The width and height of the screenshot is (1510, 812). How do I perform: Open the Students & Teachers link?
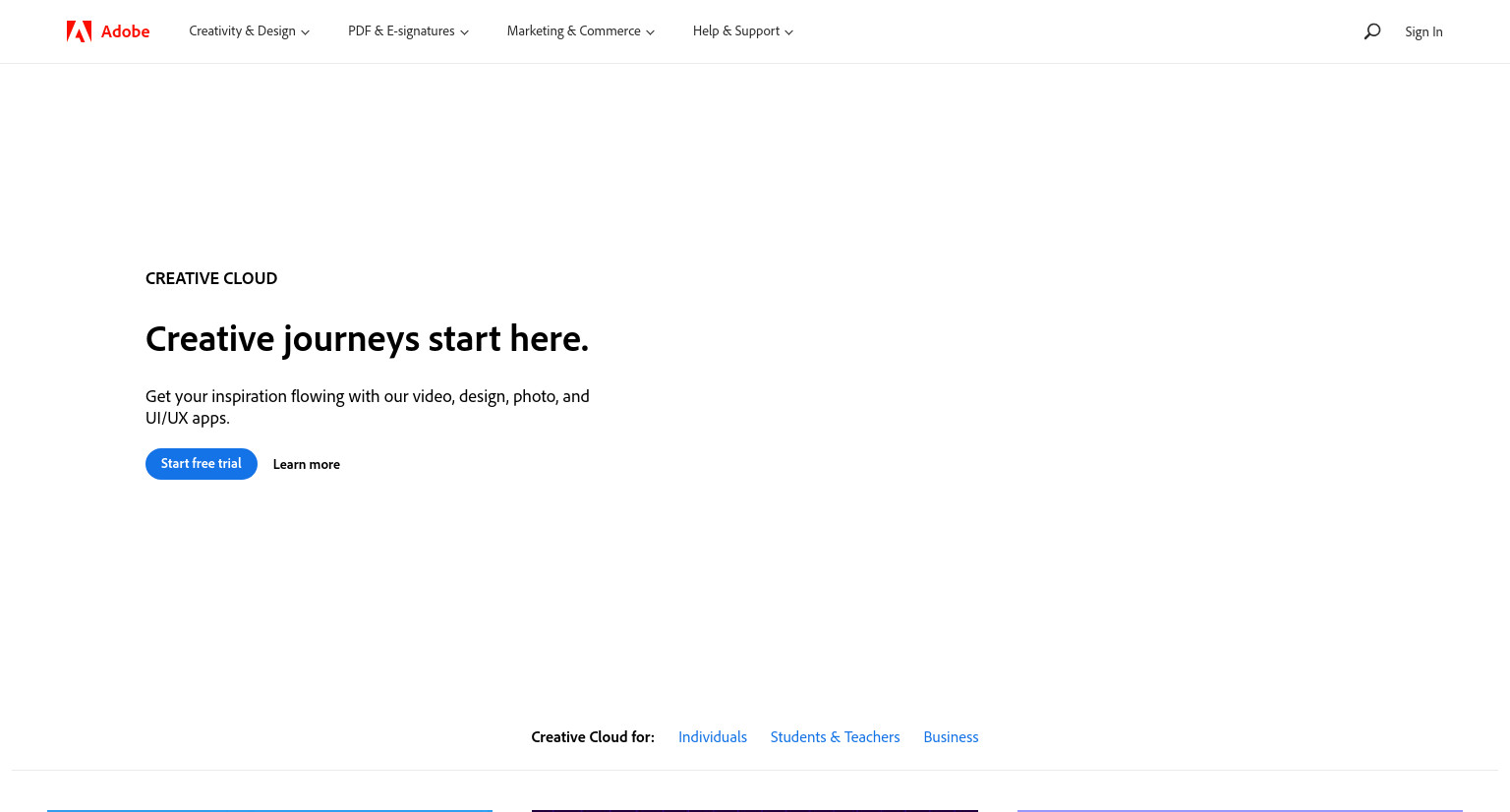click(x=836, y=737)
